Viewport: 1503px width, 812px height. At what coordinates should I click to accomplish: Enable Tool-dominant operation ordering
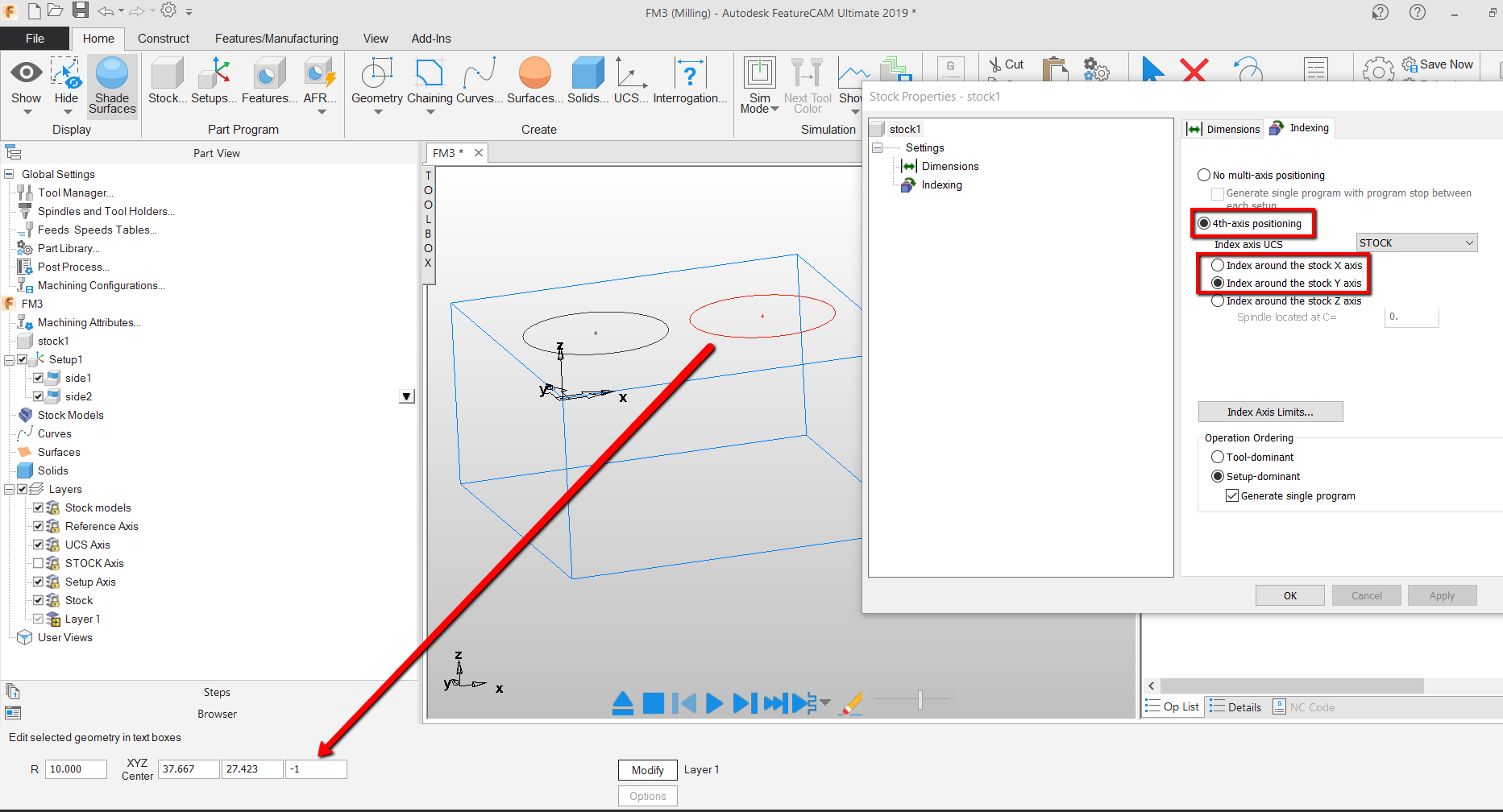[x=1218, y=457]
